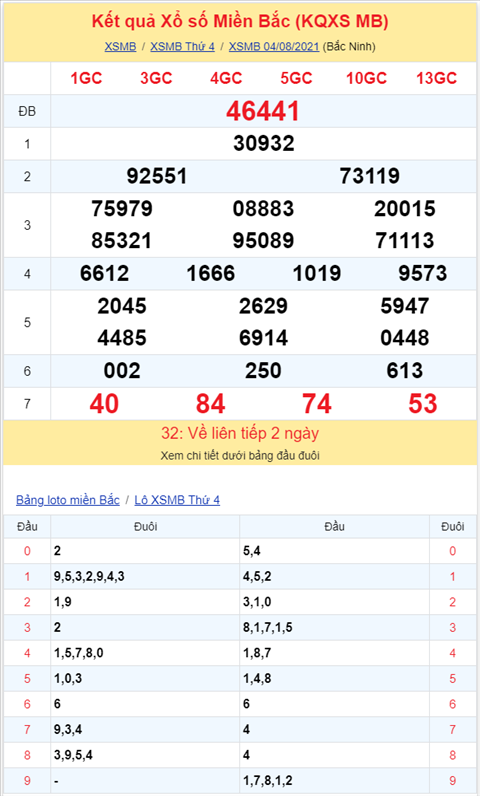Click second prize number 92551
Screen dimensions: 480x796
[157, 176]
